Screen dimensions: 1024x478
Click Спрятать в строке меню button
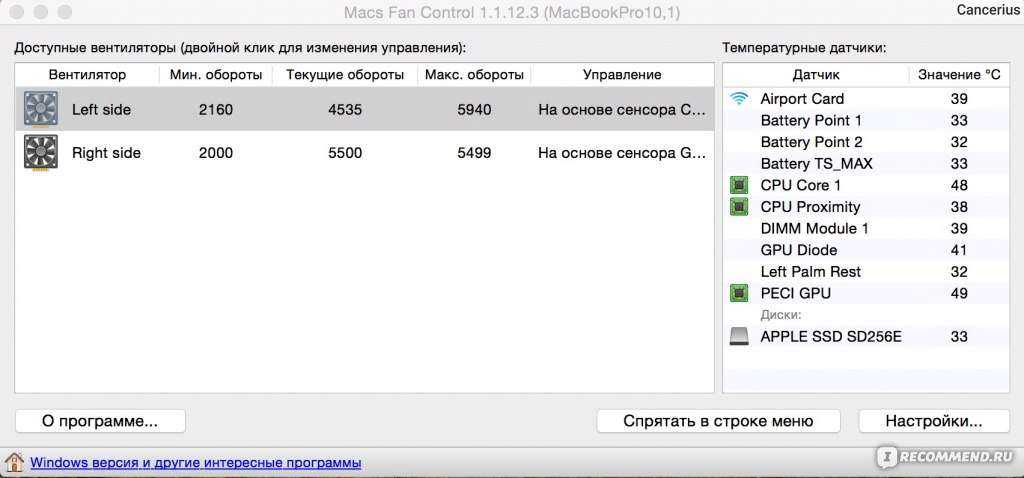pos(718,421)
